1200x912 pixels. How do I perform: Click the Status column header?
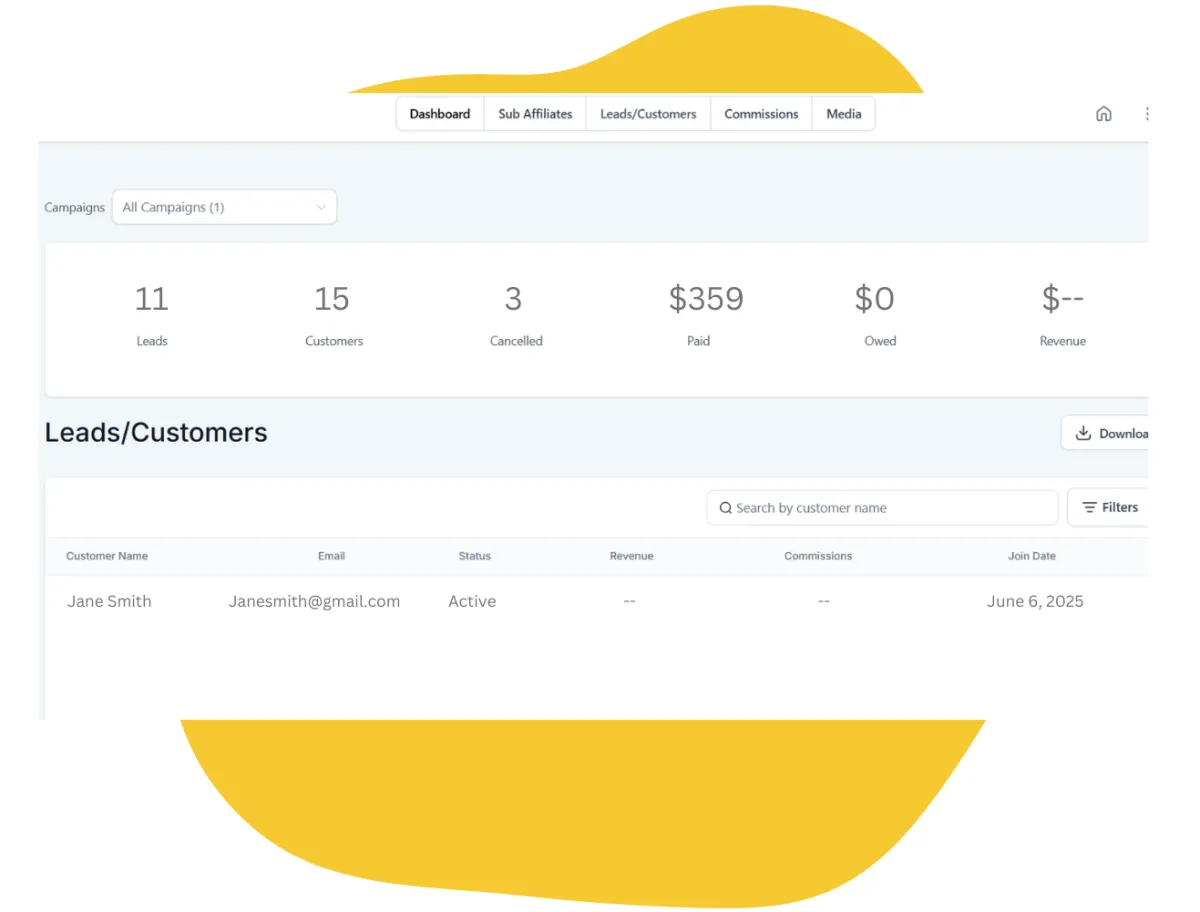click(474, 556)
